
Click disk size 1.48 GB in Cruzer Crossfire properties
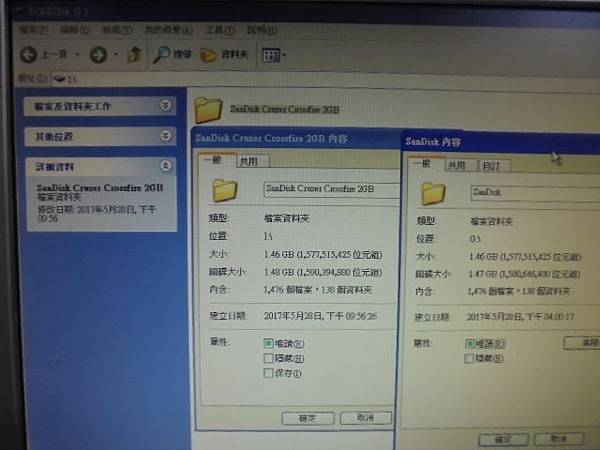click(323, 272)
